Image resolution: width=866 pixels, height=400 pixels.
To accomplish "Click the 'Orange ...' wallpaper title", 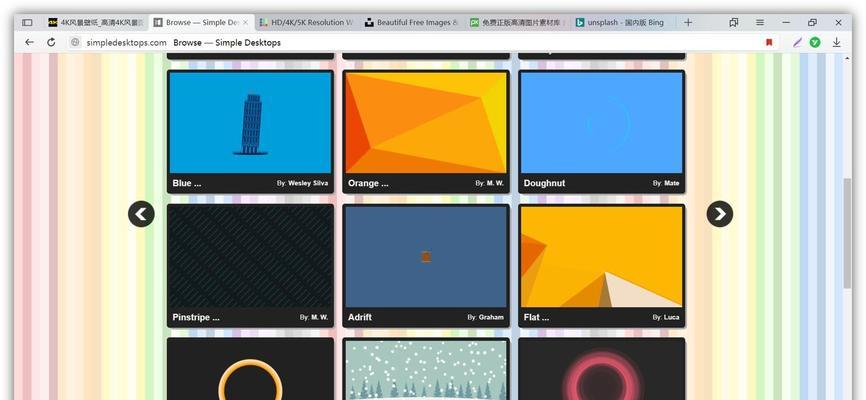I will [368, 183].
